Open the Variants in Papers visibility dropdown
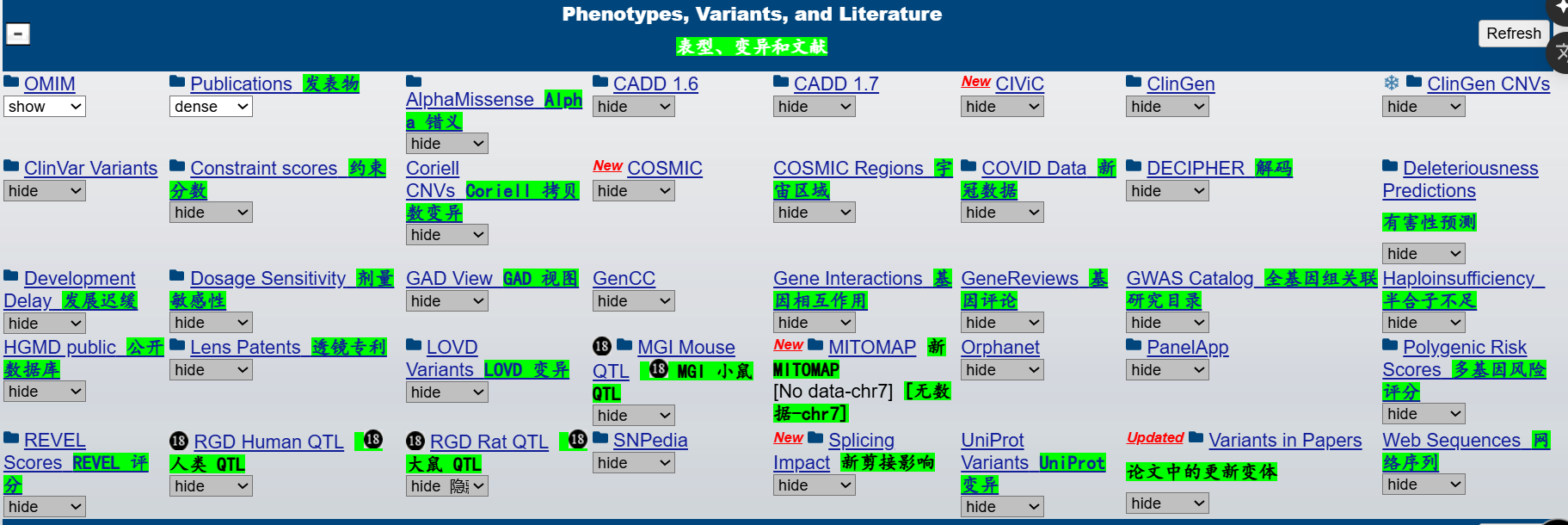This screenshot has width=1568, height=525. (x=1167, y=503)
